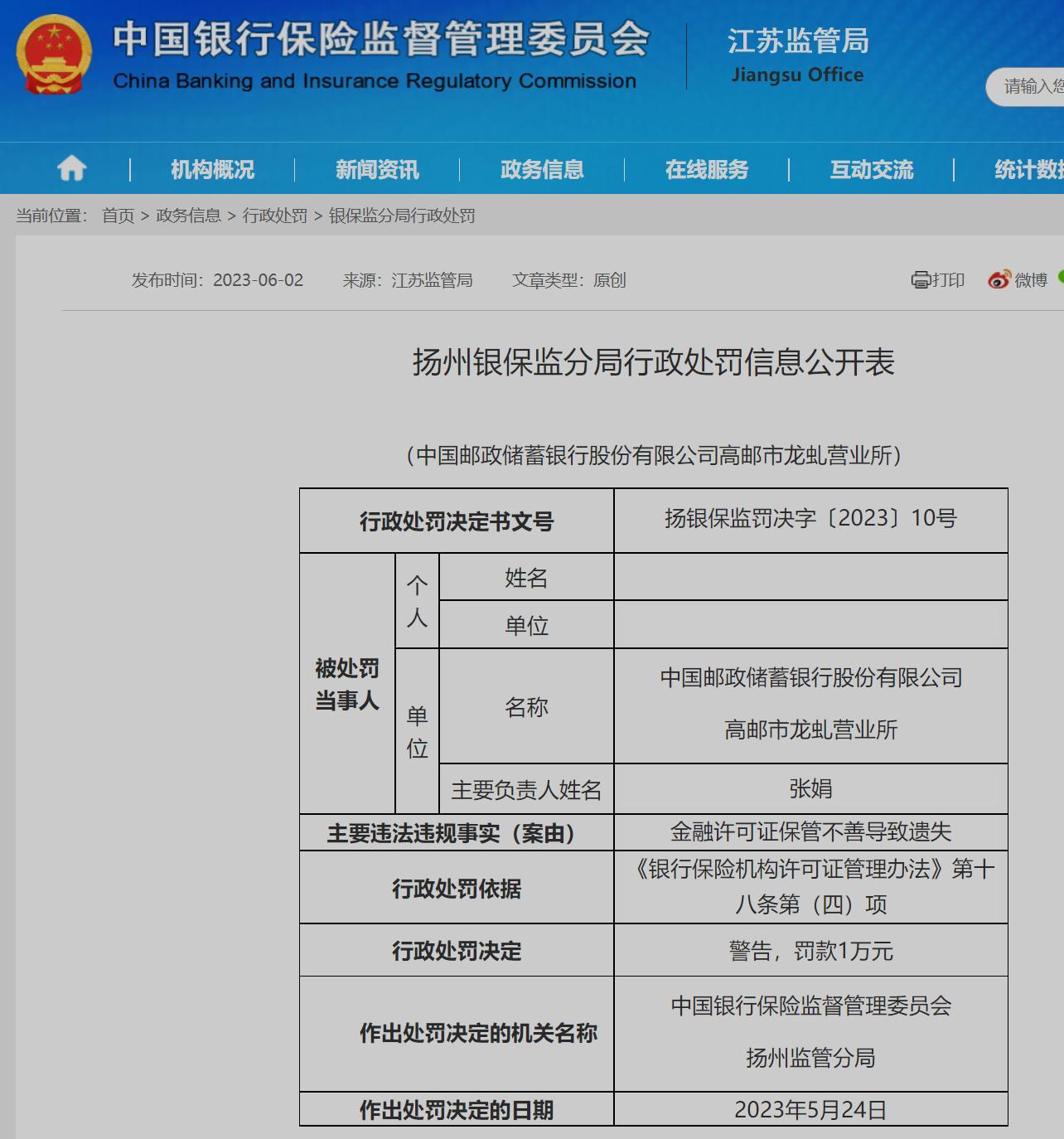Click the penalty 警告，罚款1万元
The height and width of the screenshot is (1139, 1064).
pyautogui.click(x=810, y=951)
